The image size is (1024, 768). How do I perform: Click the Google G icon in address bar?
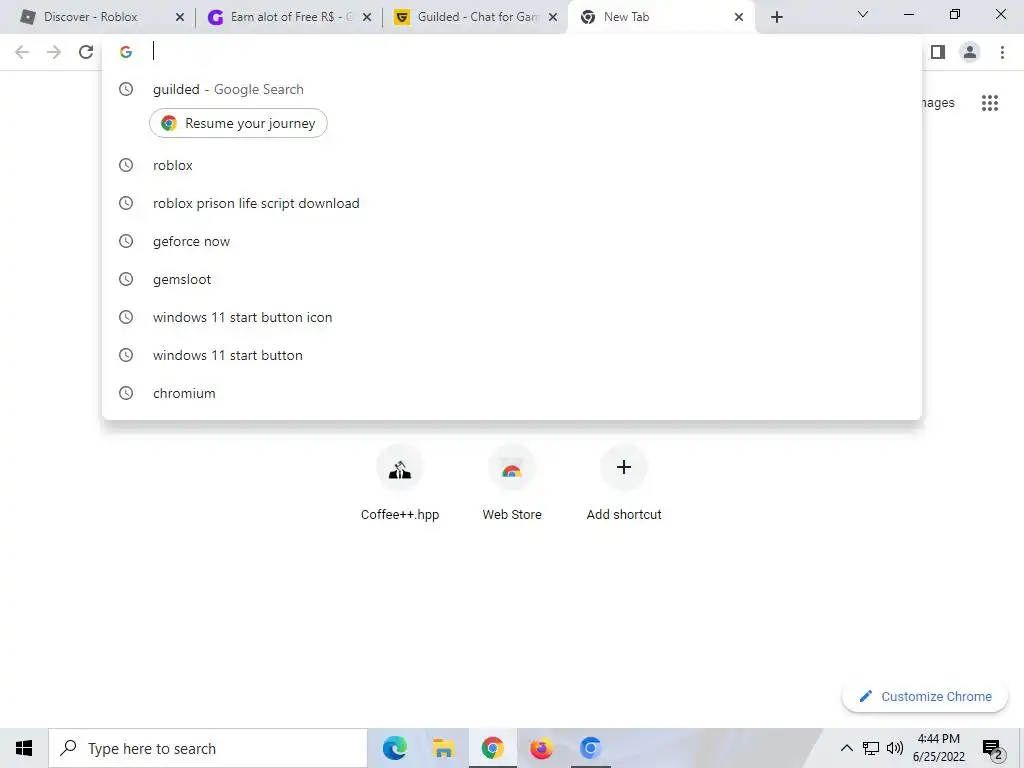126,52
